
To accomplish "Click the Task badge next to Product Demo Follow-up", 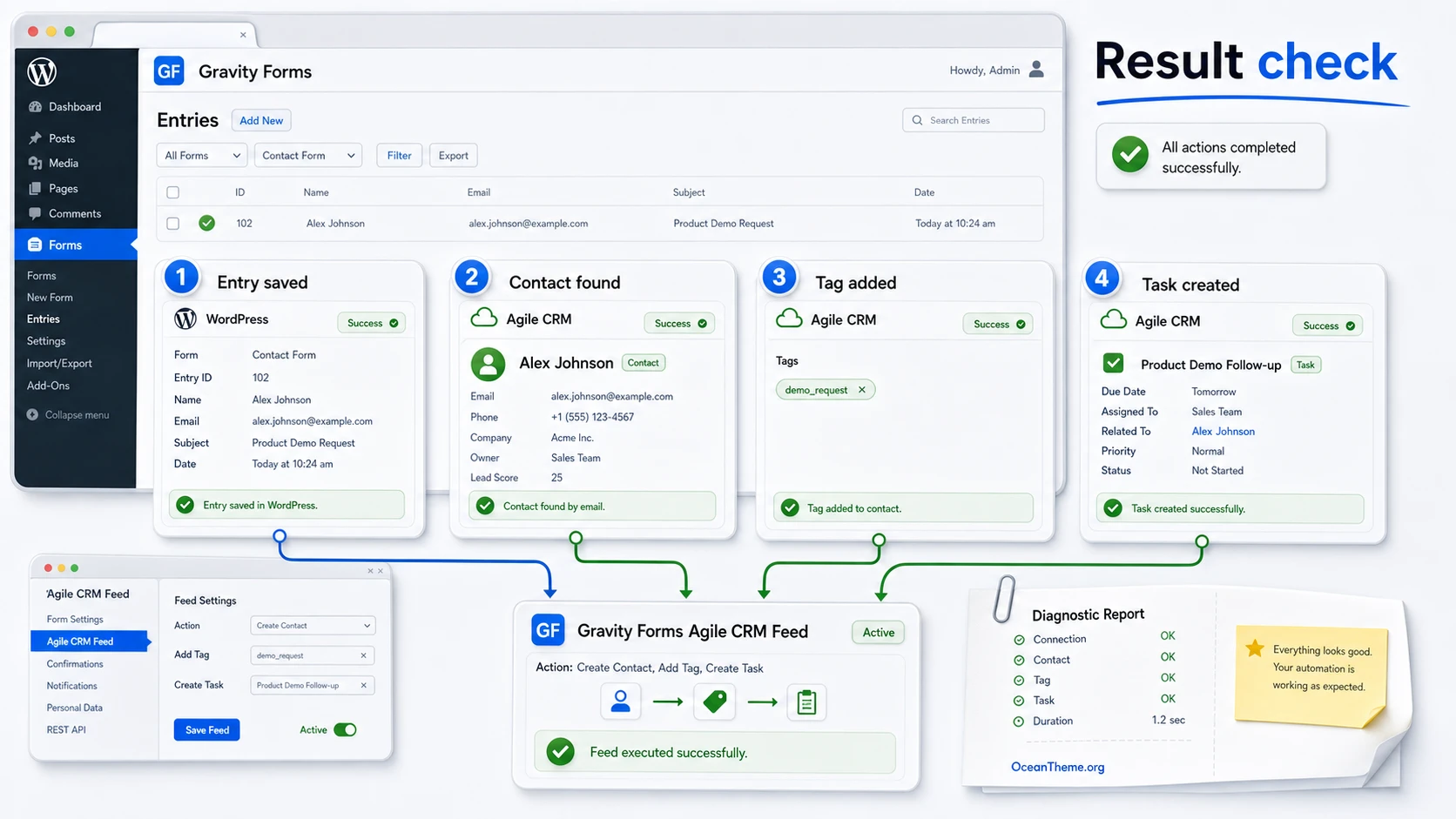I will click(x=1305, y=365).
